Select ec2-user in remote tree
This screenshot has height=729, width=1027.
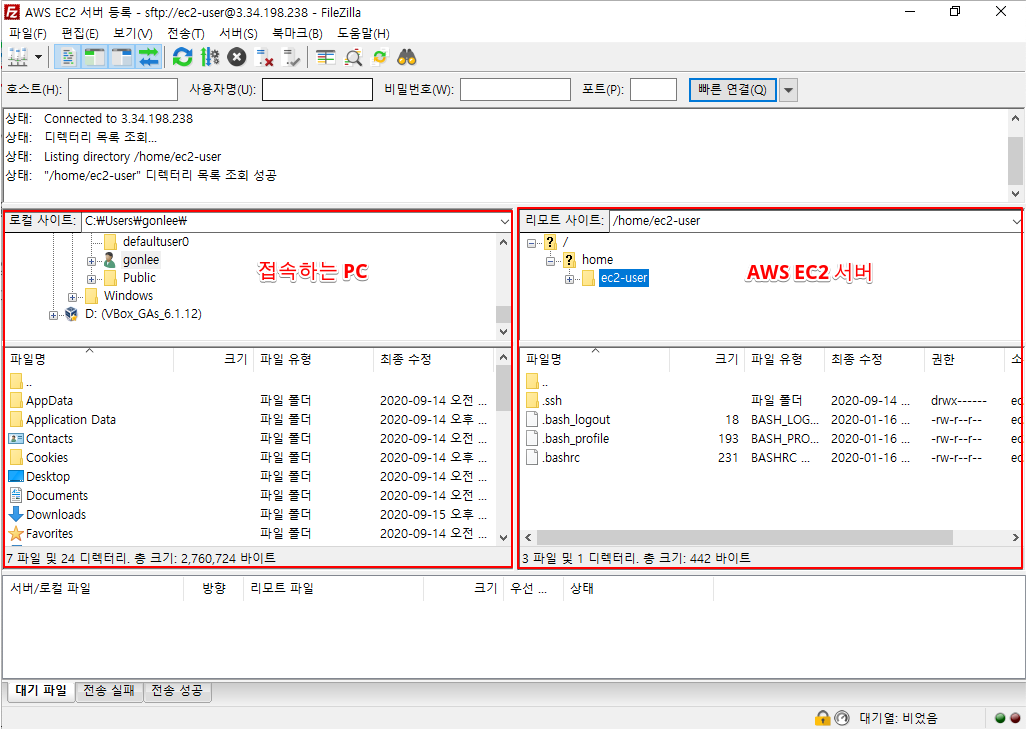[624, 278]
